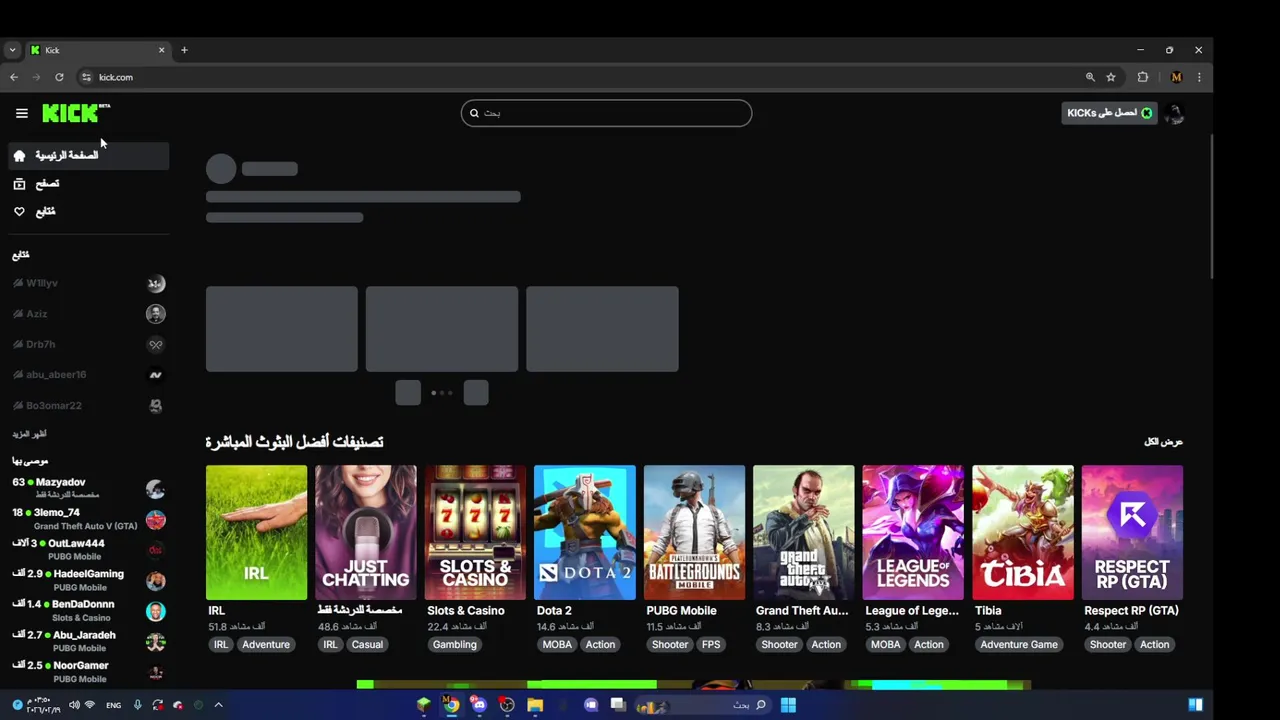Click the Slots & Casino title link
The width and height of the screenshot is (1280, 720).
(466, 610)
